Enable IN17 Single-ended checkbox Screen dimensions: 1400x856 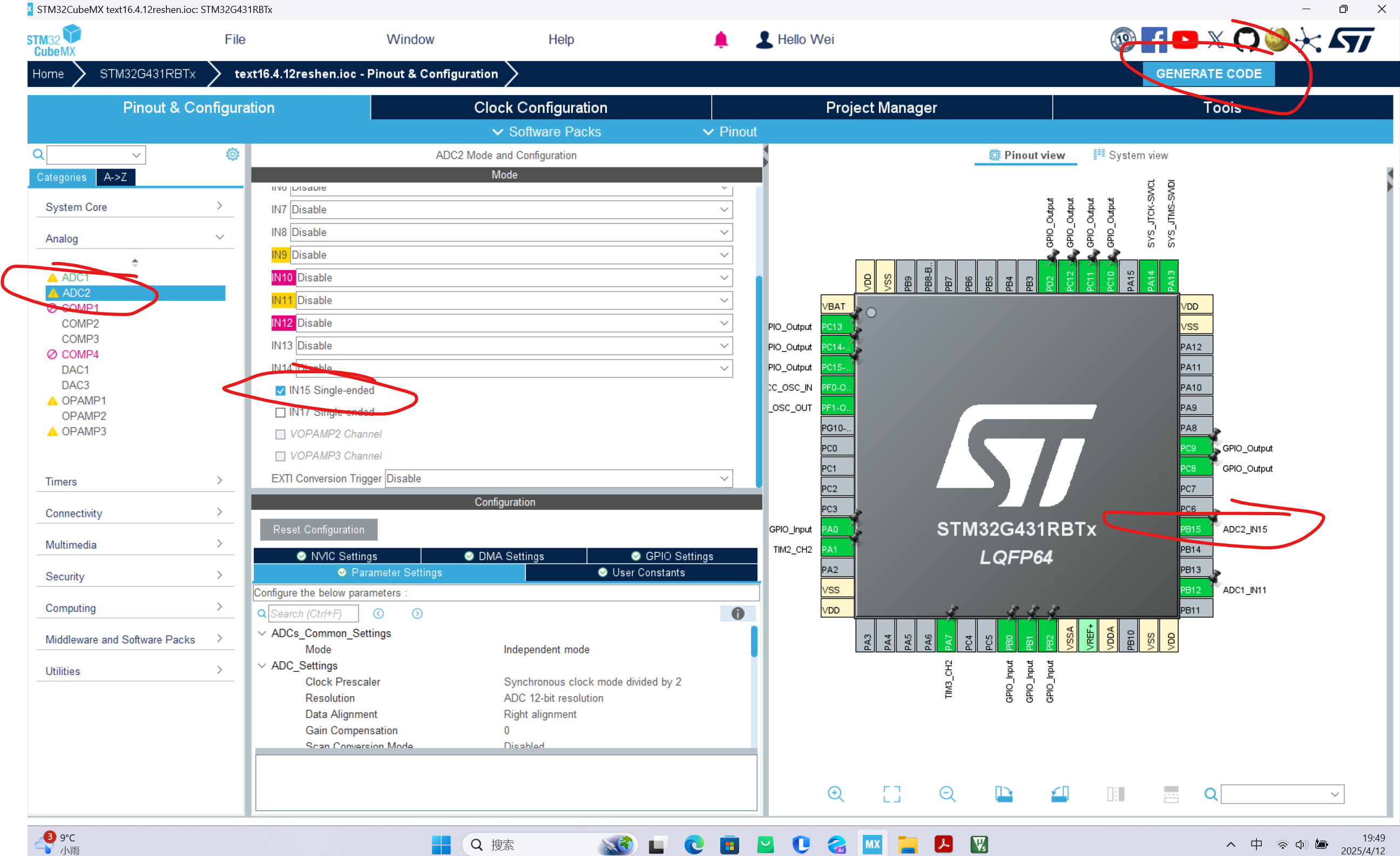[x=280, y=412]
